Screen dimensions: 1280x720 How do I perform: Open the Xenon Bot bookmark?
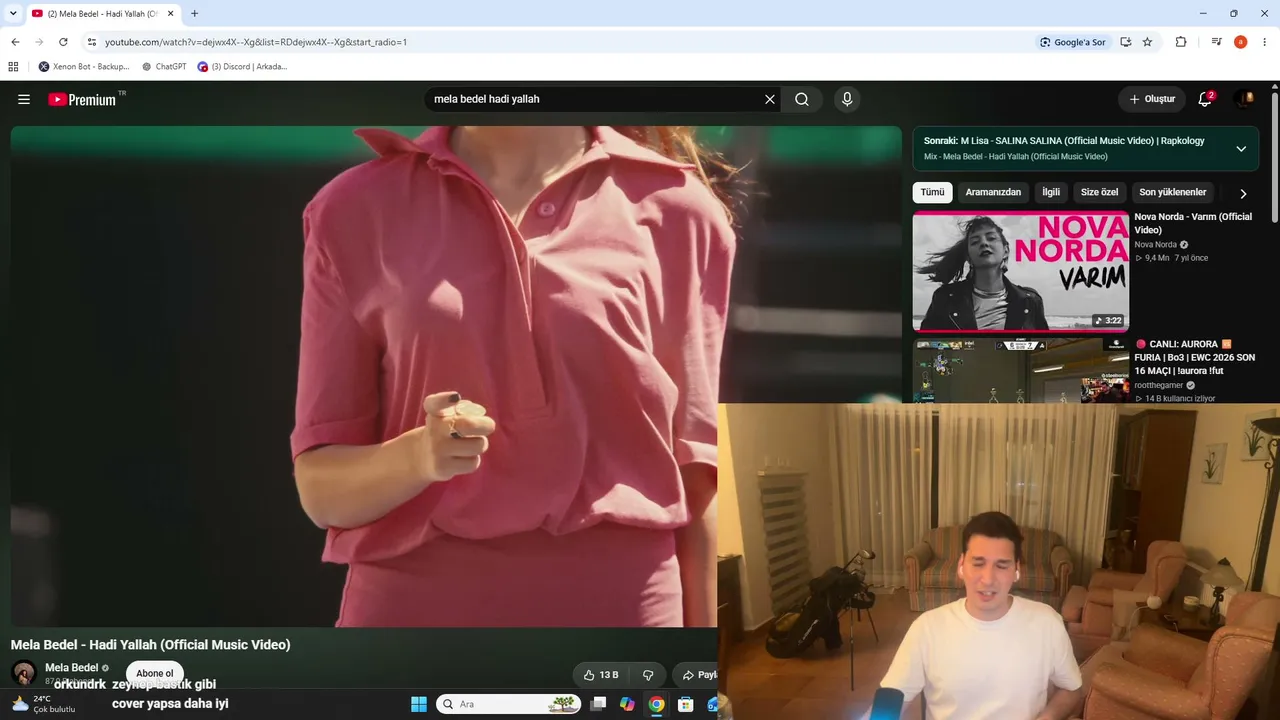84,67
